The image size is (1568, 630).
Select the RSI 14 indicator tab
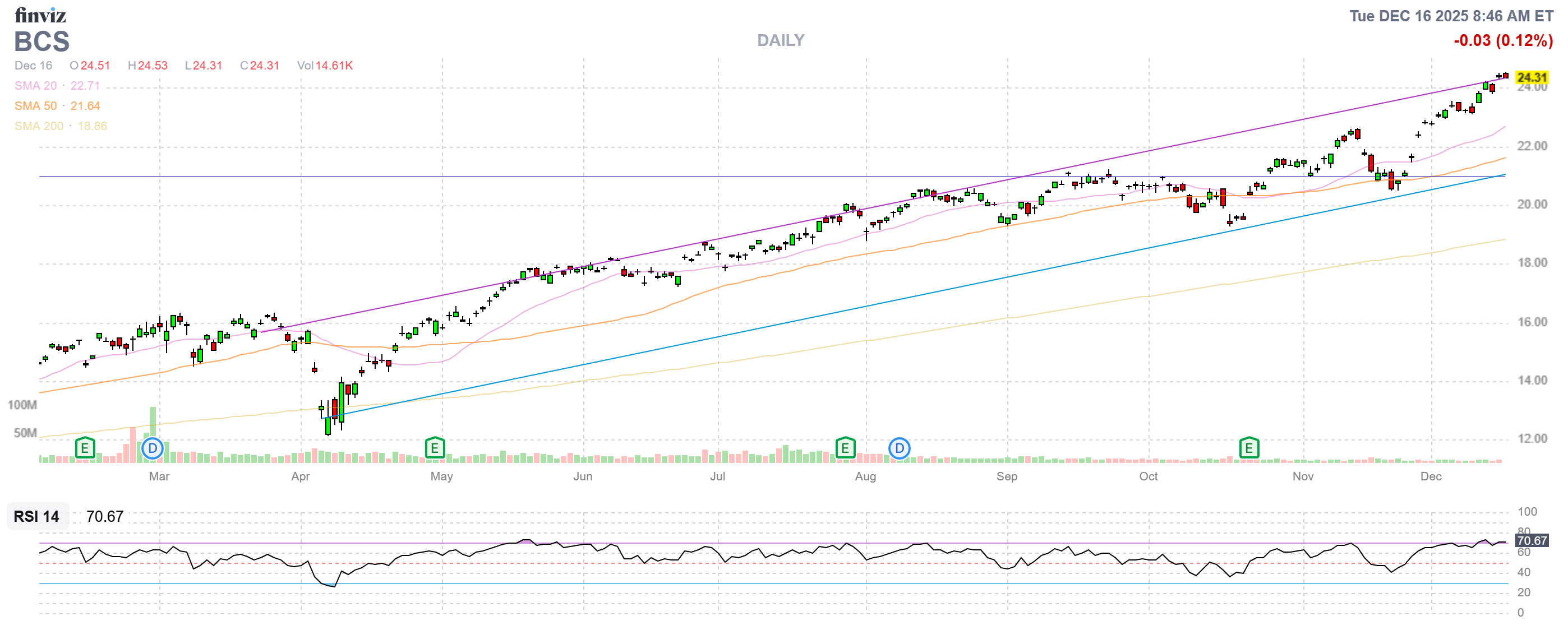pyautogui.click(x=35, y=517)
